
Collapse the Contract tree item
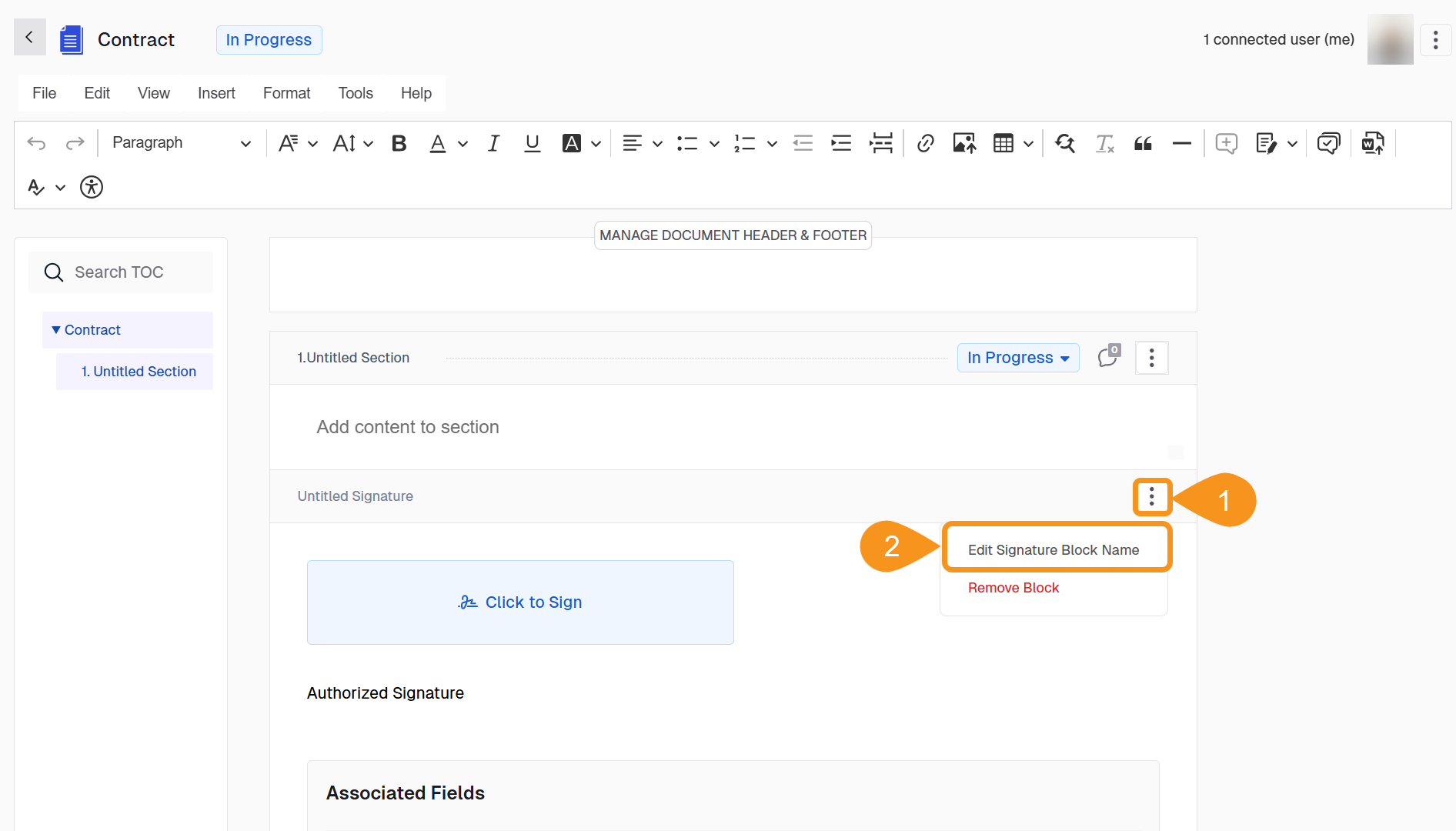click(56, 330)
